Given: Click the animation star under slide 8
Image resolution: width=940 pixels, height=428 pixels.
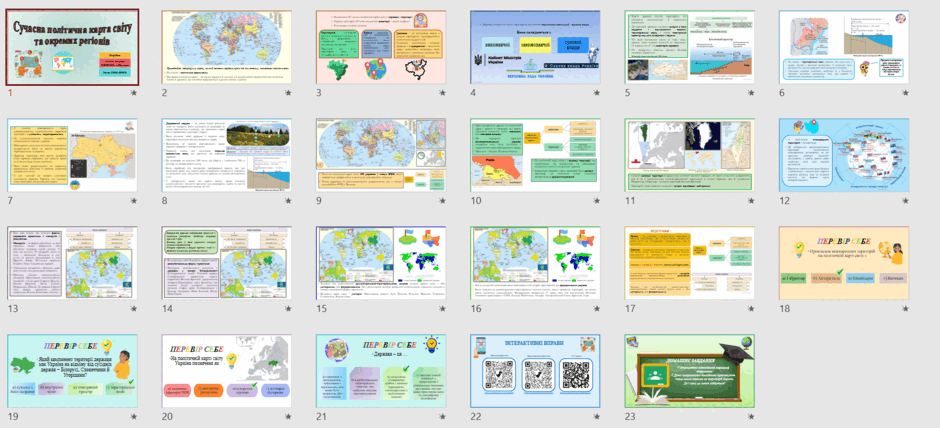Looking at the screenshot, I should point(288,201).
